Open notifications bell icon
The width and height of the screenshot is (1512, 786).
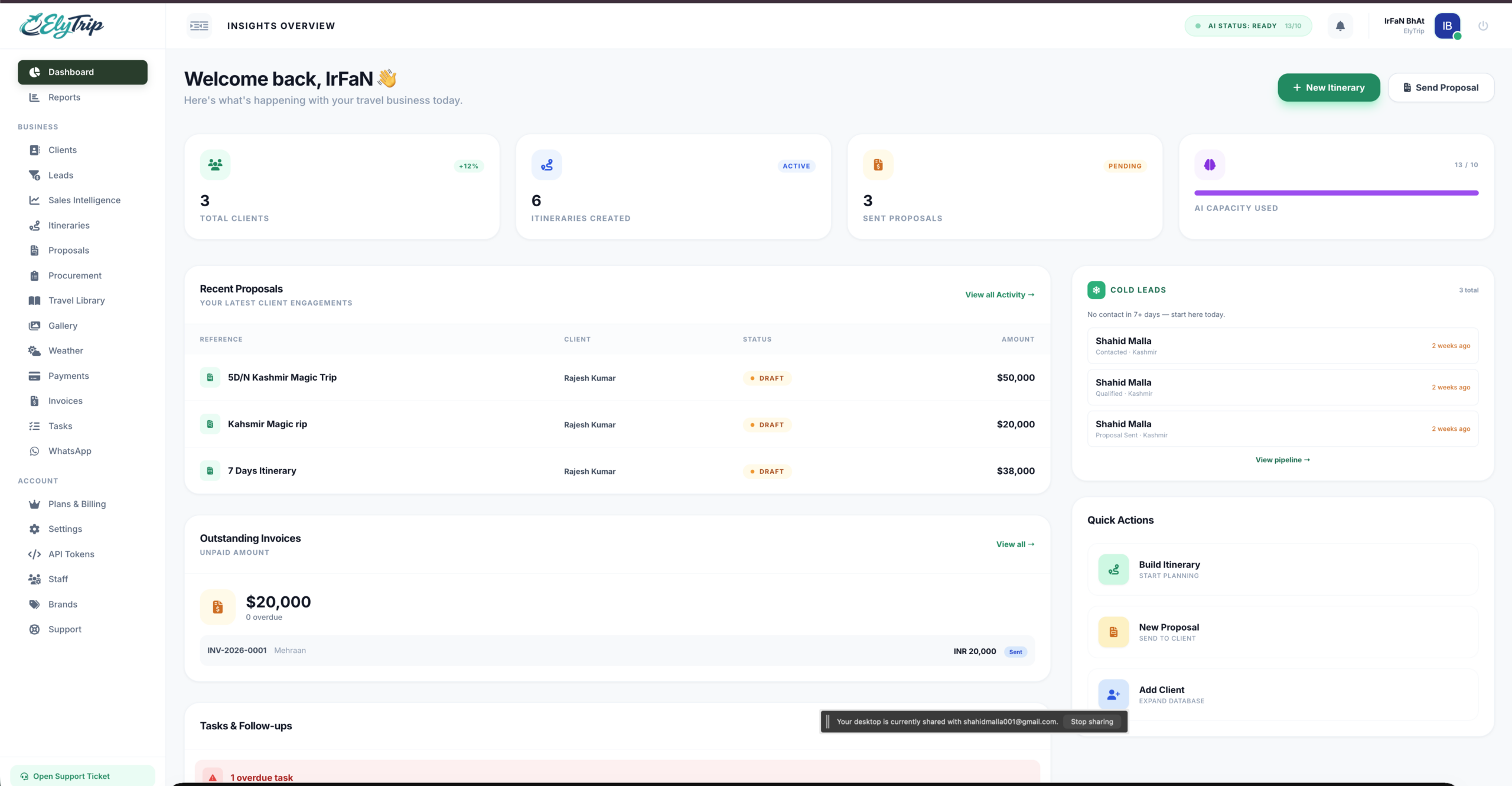(x=1340, y=26)
